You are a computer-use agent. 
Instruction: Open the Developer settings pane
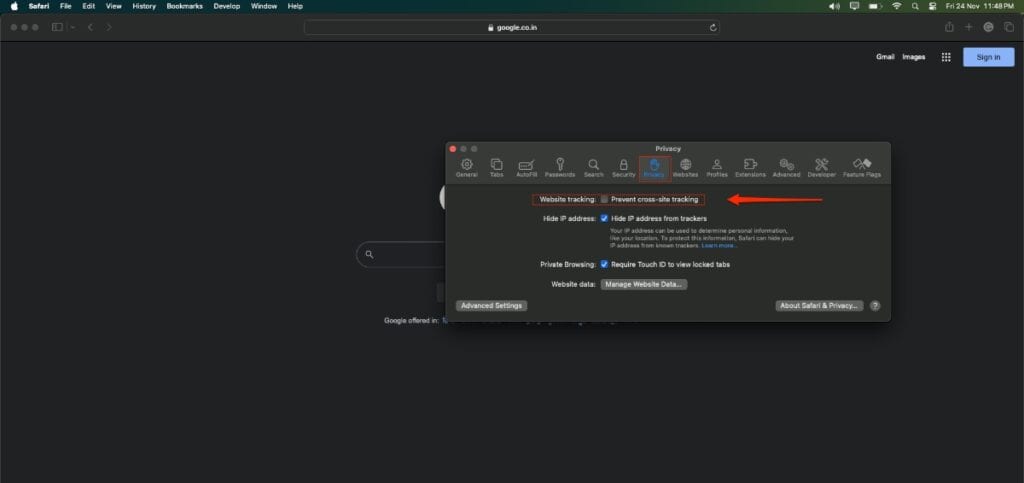(x=821, y=168)
